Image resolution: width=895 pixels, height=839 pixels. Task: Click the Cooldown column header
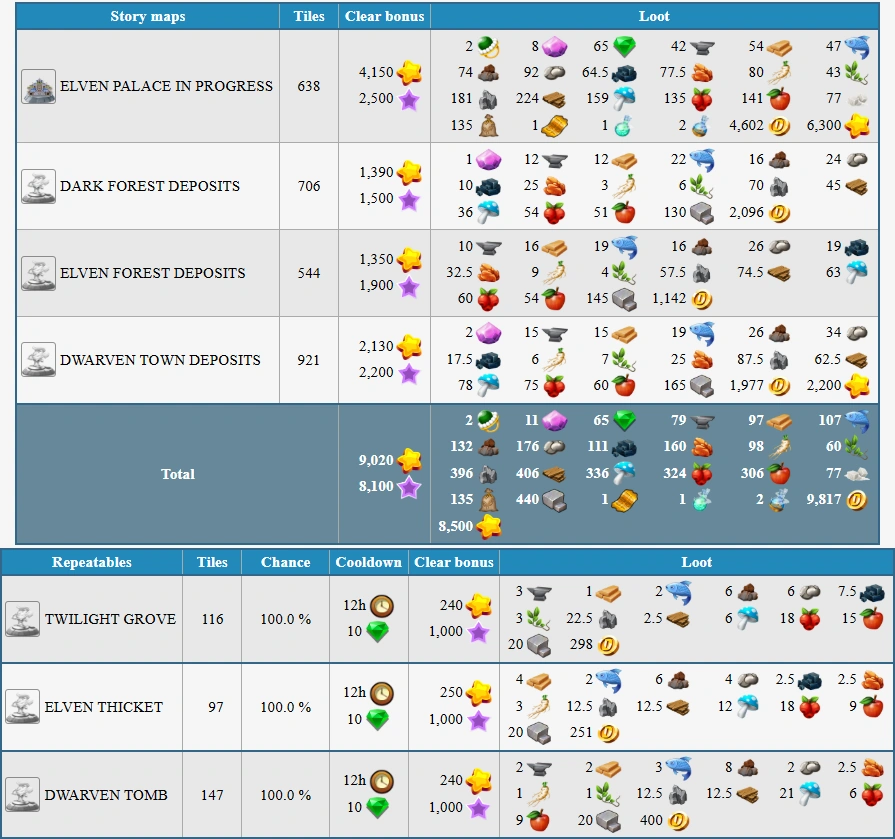369,562
